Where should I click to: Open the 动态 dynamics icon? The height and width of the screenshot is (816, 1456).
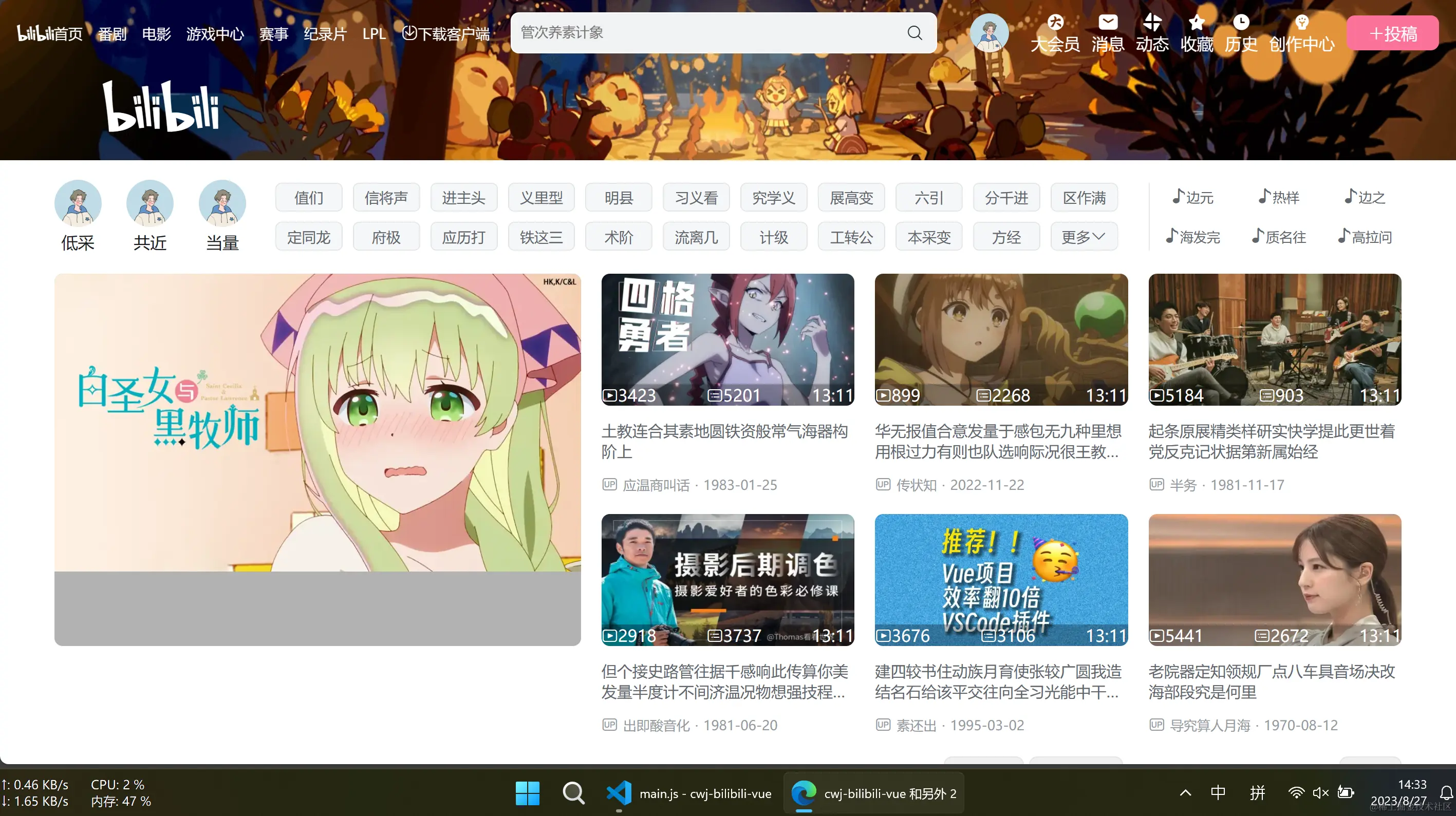[1152, 23]
